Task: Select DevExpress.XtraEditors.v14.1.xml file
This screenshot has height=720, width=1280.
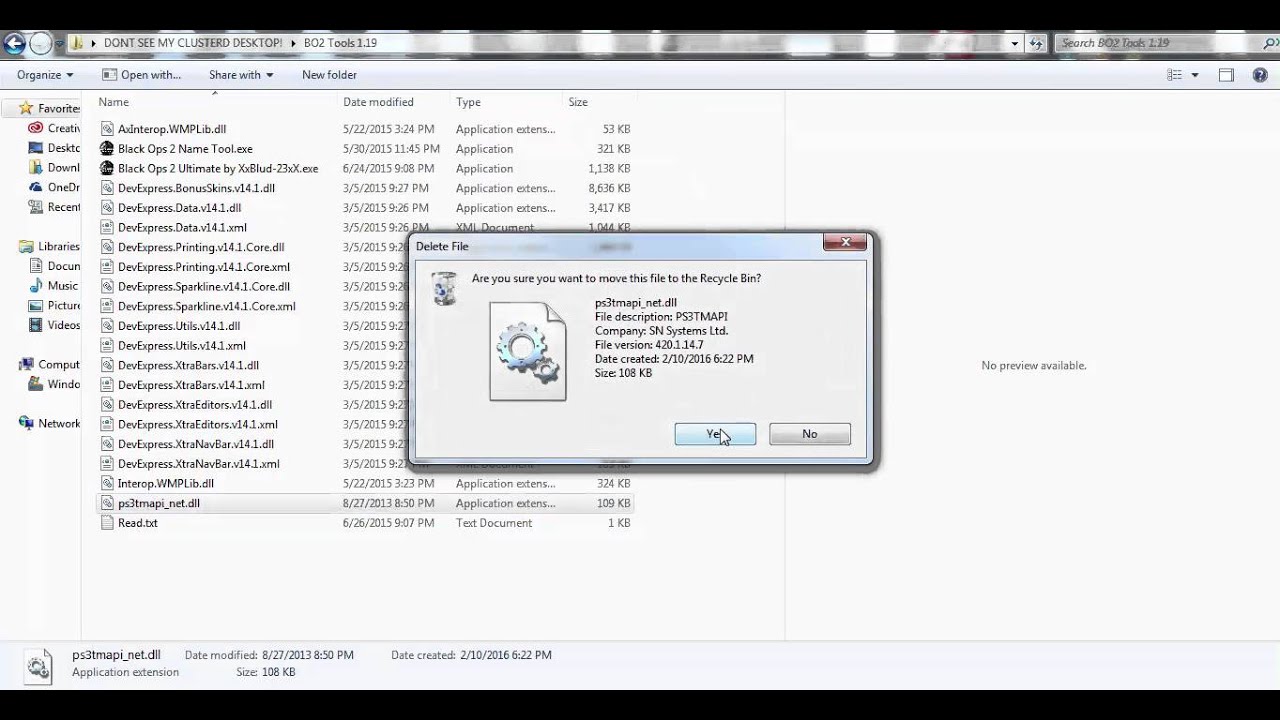Action: tap(198, 425)
